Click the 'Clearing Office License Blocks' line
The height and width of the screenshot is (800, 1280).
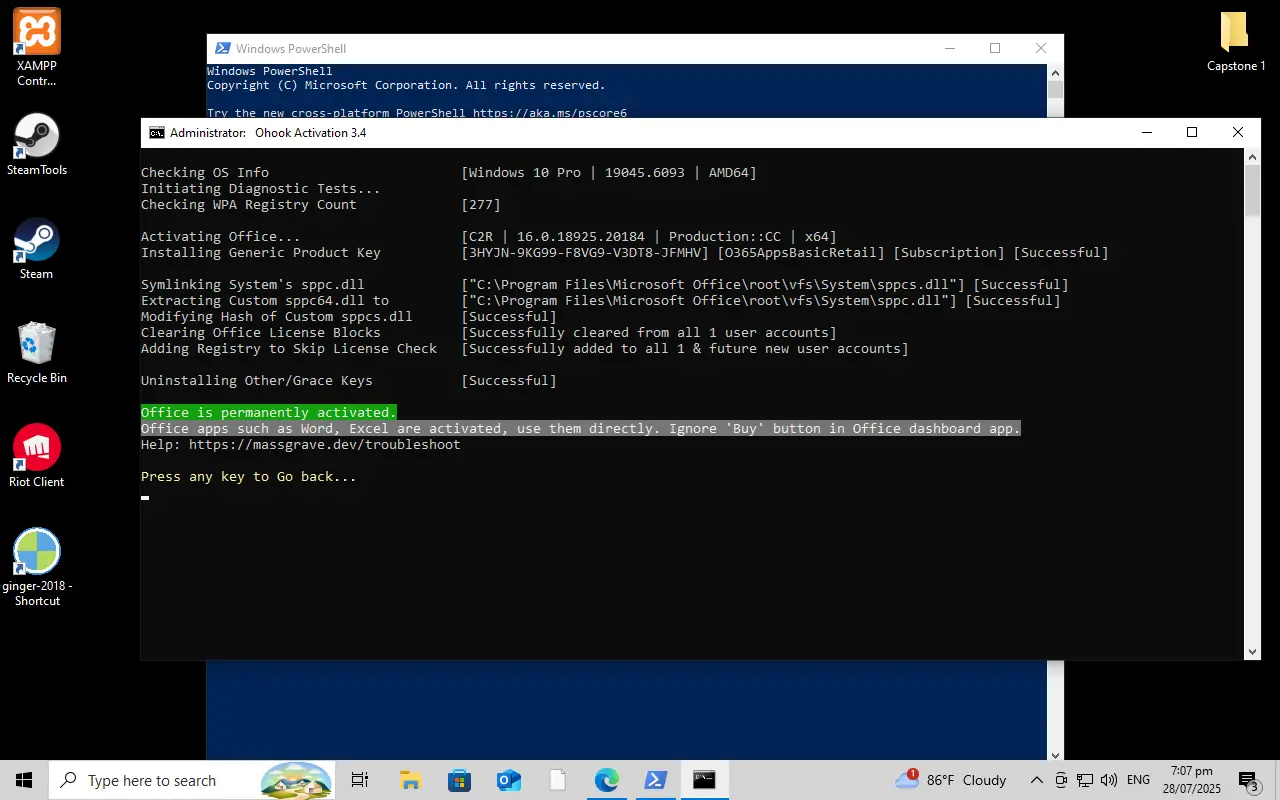coord(261,332)
